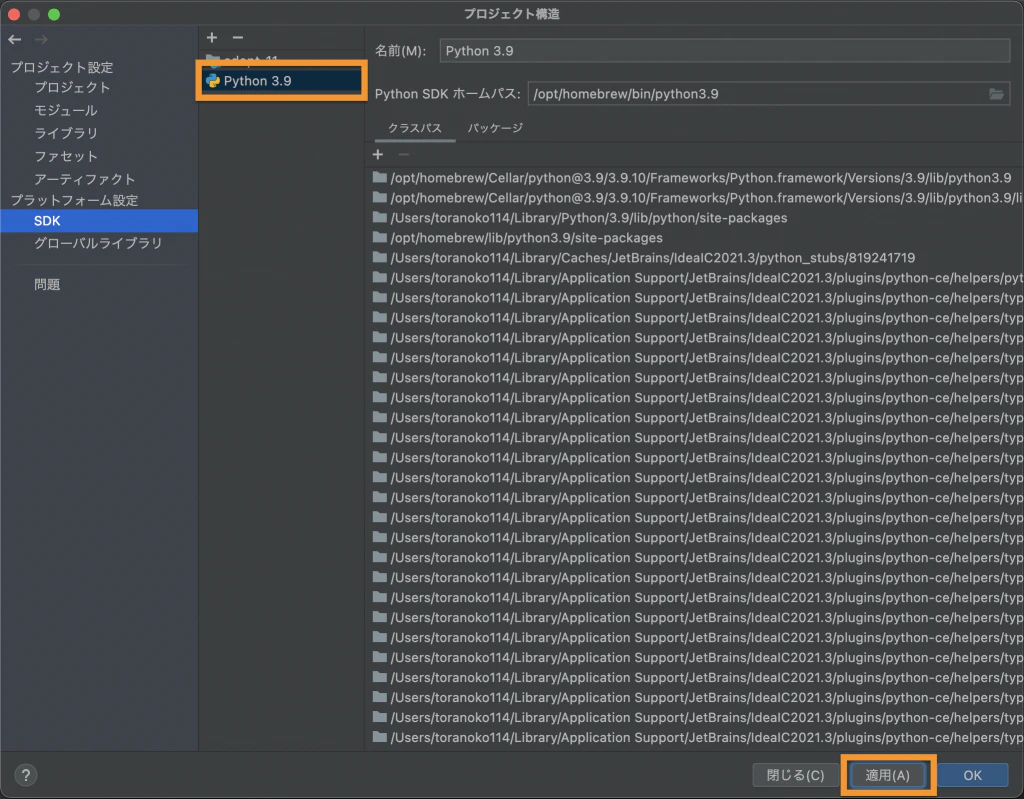Select classpath /opt/homebrew/lib/python3.9/site-packages
The height and width of the screenshot is (799, 1024).
(x=526, y=238)
